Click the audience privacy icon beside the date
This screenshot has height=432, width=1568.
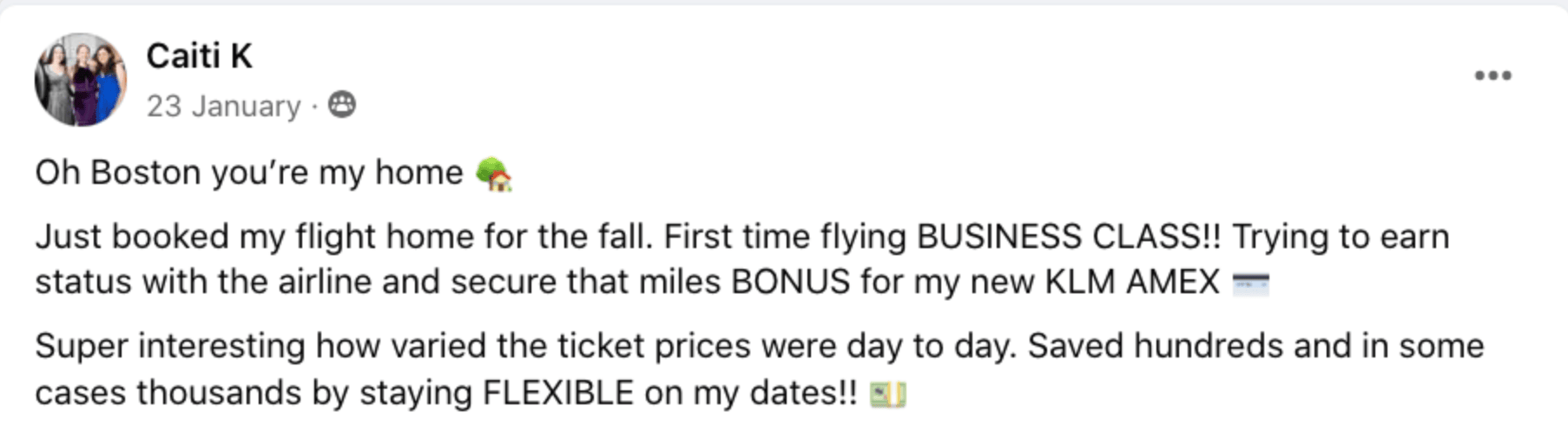tap(342, 105)
